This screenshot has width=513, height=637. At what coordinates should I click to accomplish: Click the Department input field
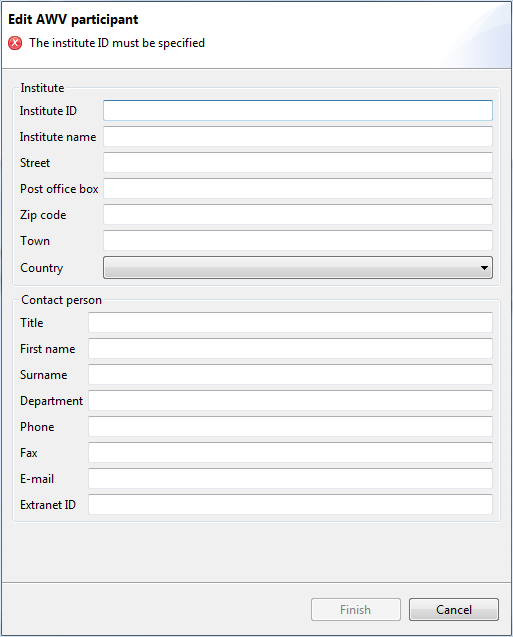[290, 401]
